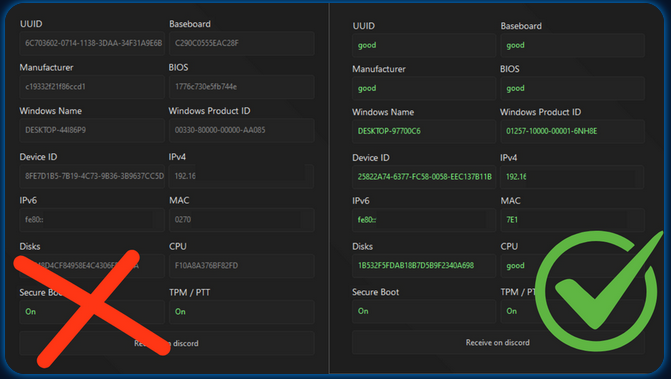
Task: Click the UUID field starting with 6C703602
Action: click(92, 43)
